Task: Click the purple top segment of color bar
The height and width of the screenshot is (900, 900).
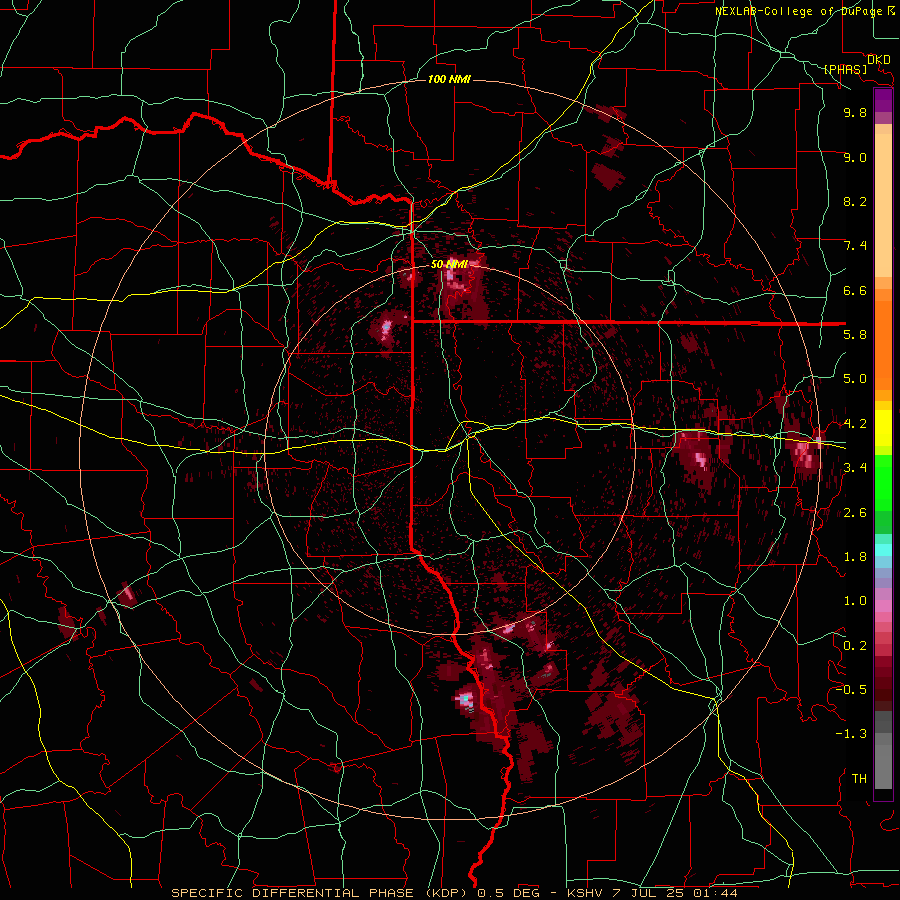Action: coord(883,100)
